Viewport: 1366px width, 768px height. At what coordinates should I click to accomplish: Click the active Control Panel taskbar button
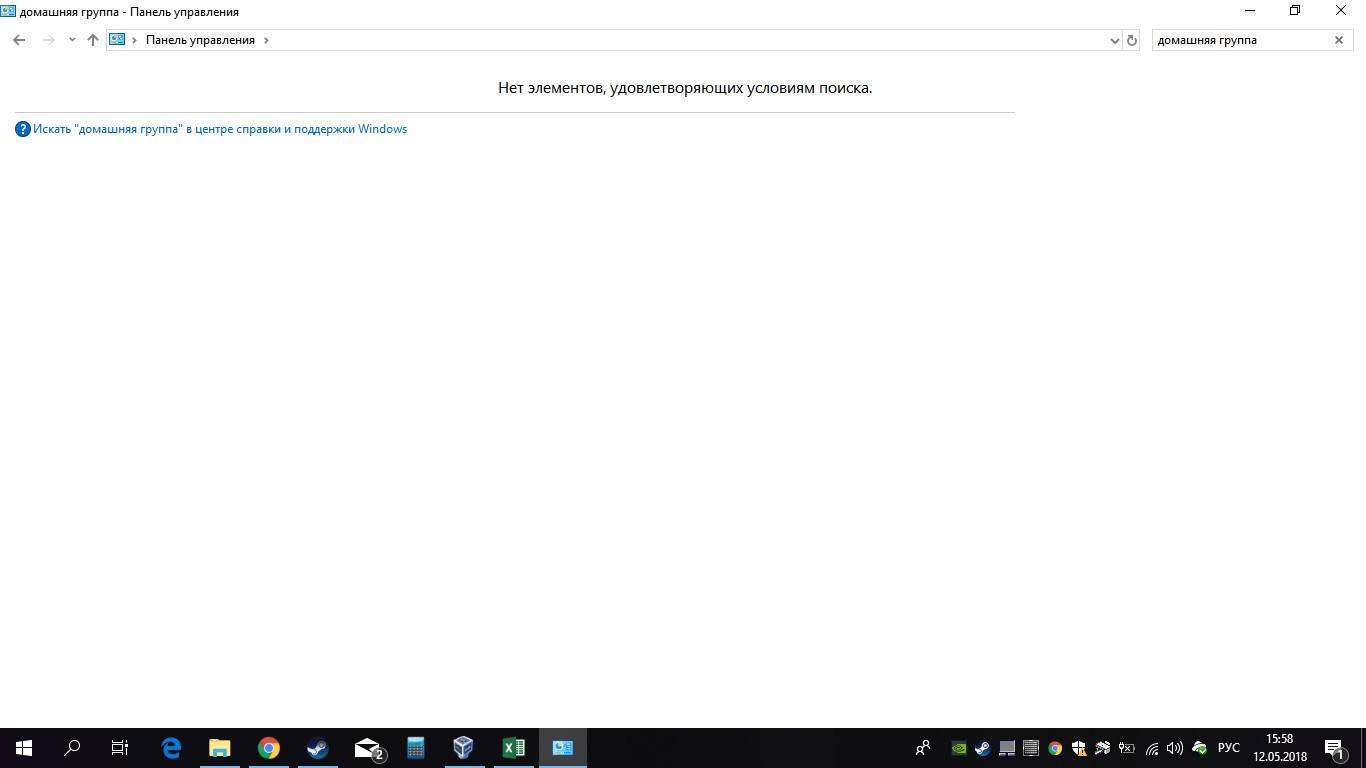563,747
